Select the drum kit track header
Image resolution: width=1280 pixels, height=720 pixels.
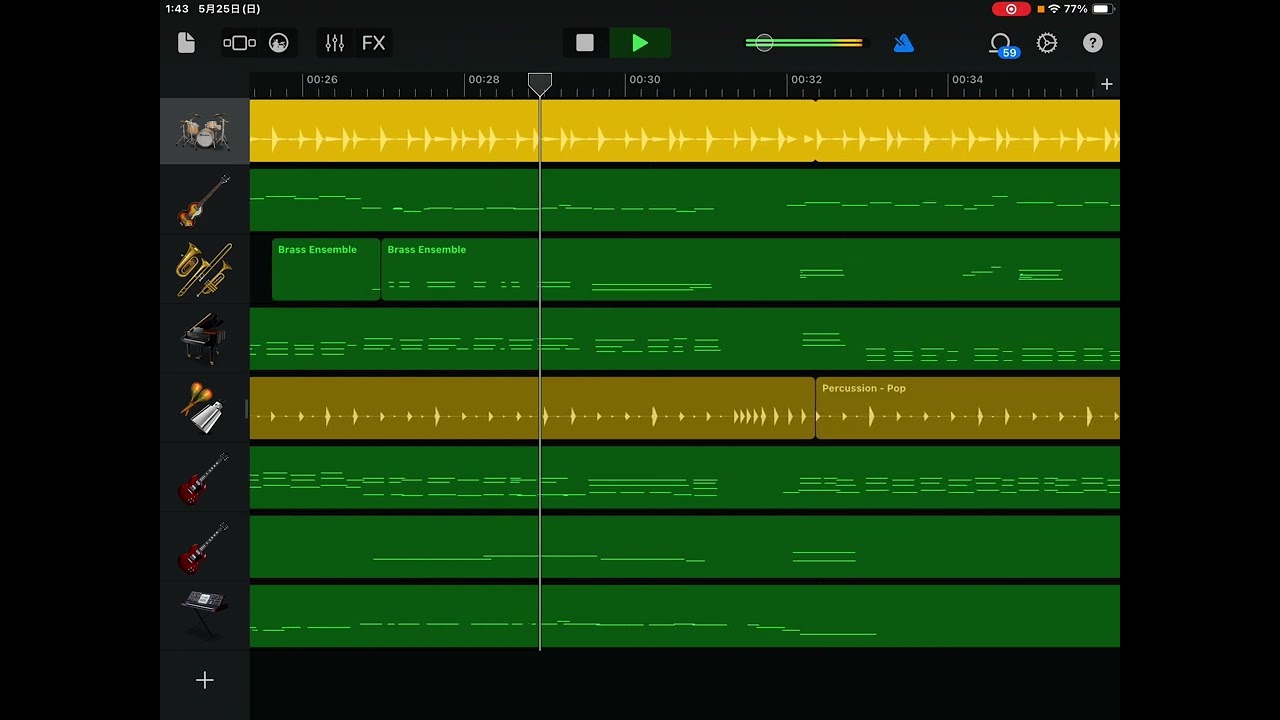pos(204,131)
